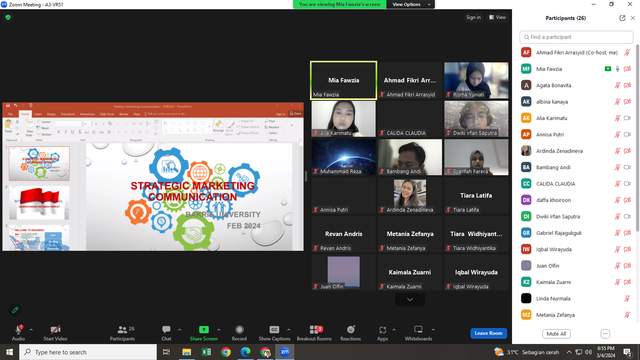Select Mia Fawzia's video tile
Screen dimensions: 640x360
point(344,80)
